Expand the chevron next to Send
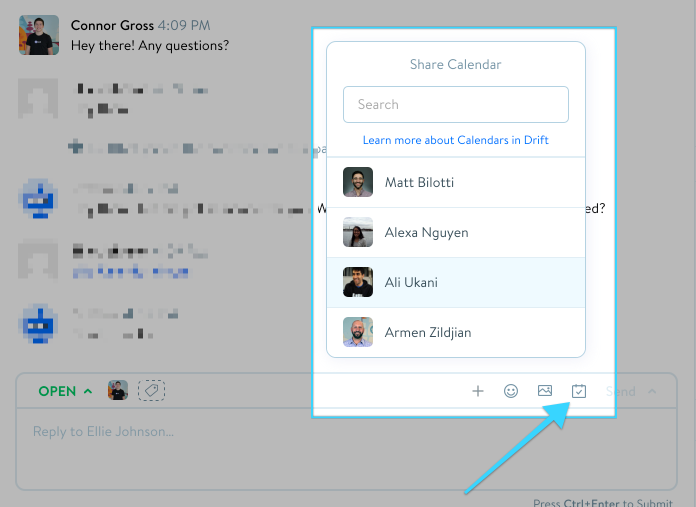 click(652, 391)
